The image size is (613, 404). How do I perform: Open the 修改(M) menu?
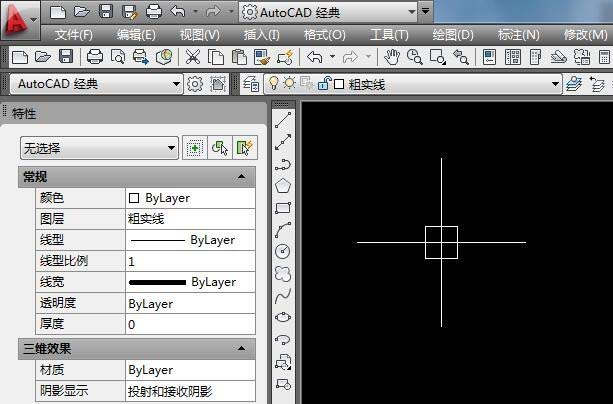tap(585, 35)
